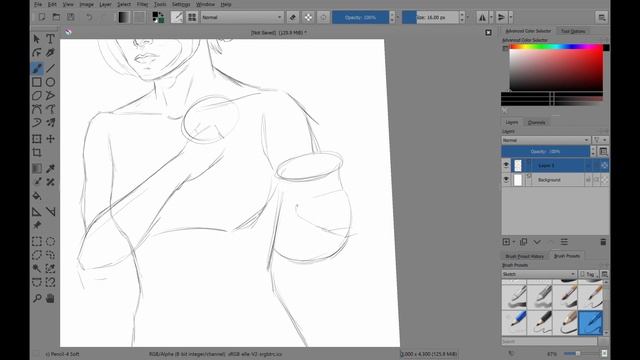The image size is (640, 360).
Task: Select the Pan hand tool
Action: [x=50, y=298]
